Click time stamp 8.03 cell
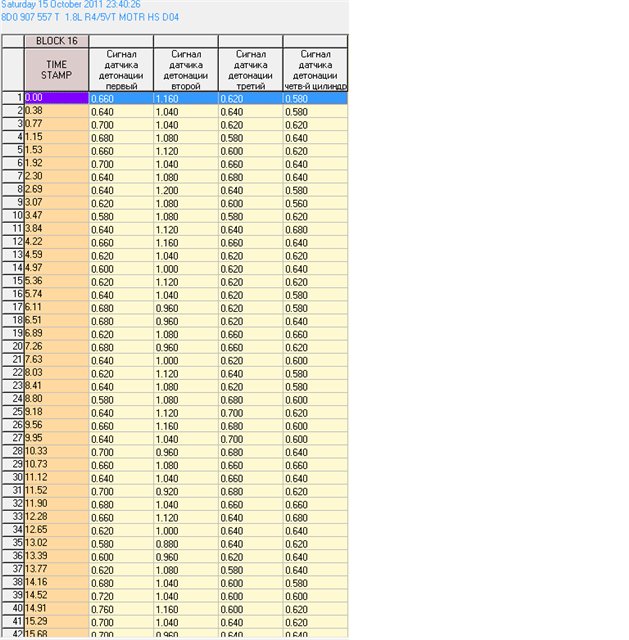This screenshot has height=640, width=629. click(x=56, y=373)
